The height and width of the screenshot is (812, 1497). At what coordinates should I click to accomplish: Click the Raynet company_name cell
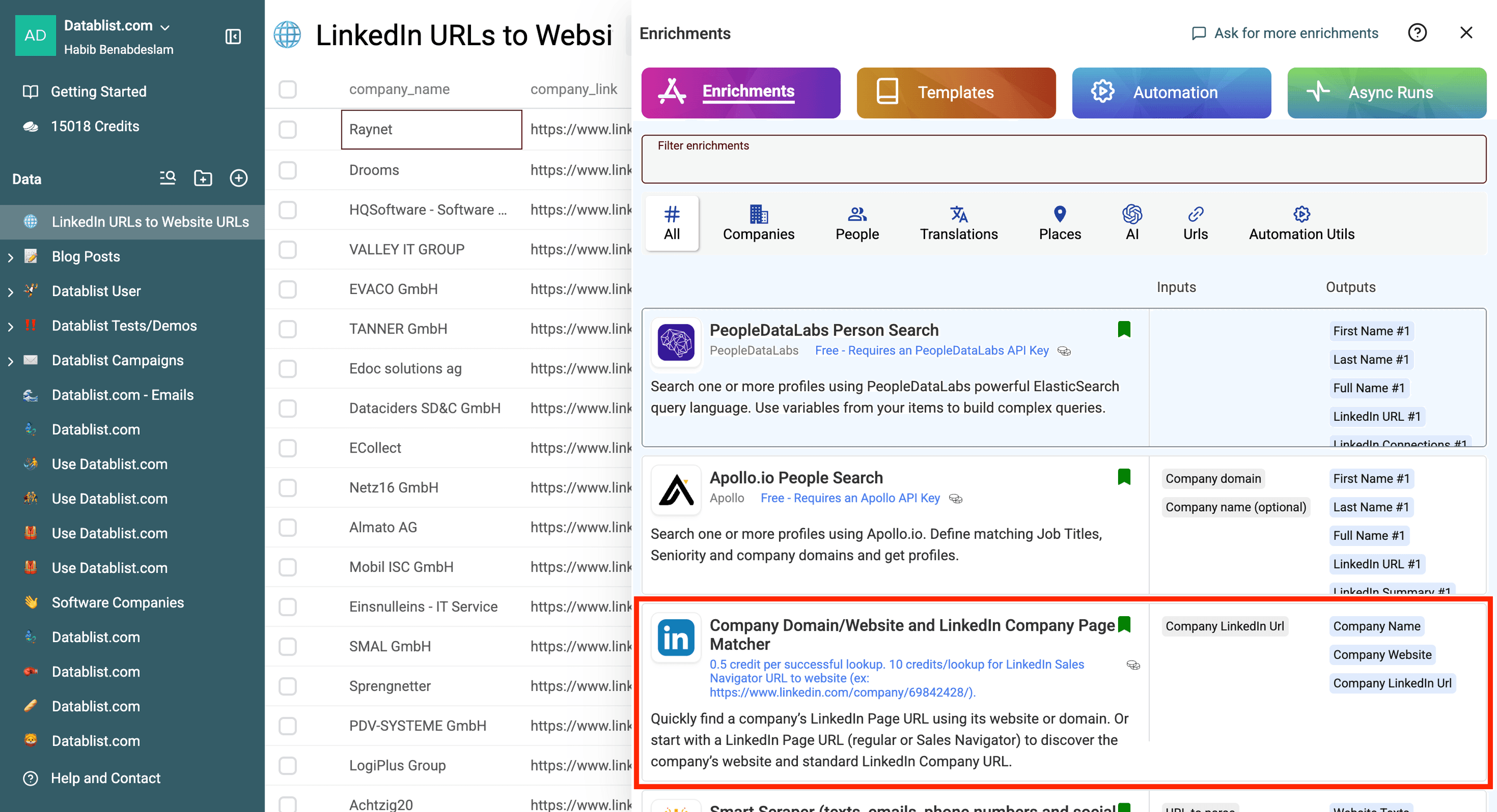click(x=431, y=129)
